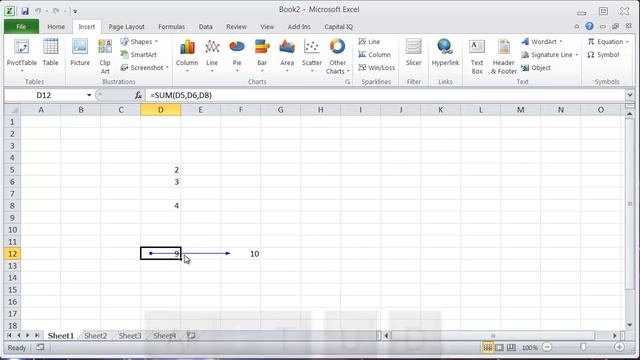Insert a Text Box
Screen dimensions: 640x360
click(477, 56)
